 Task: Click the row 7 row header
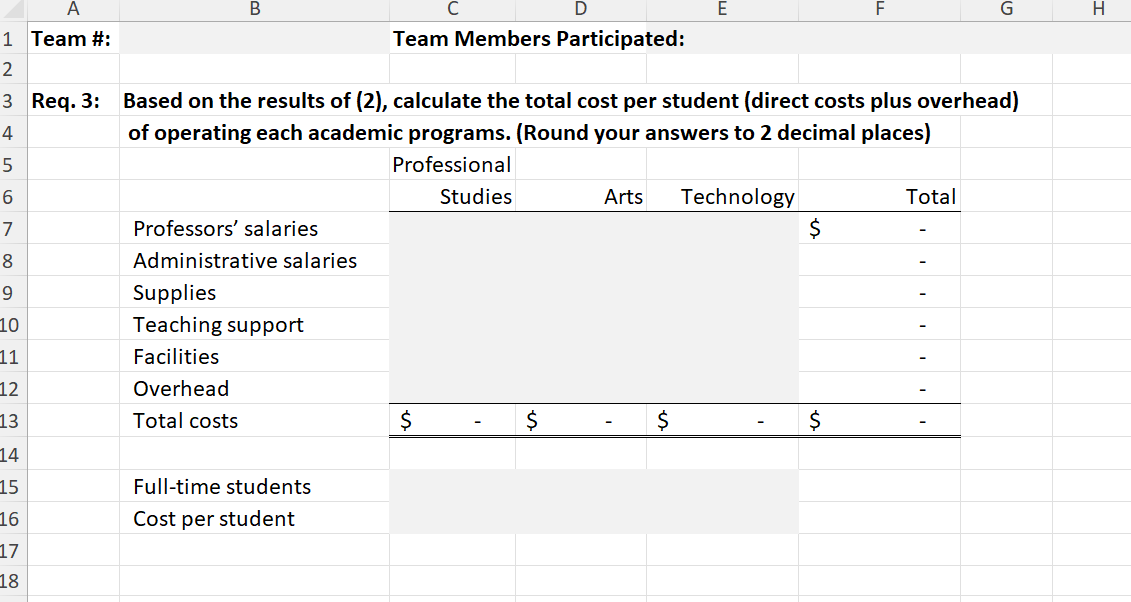[11, 229]
